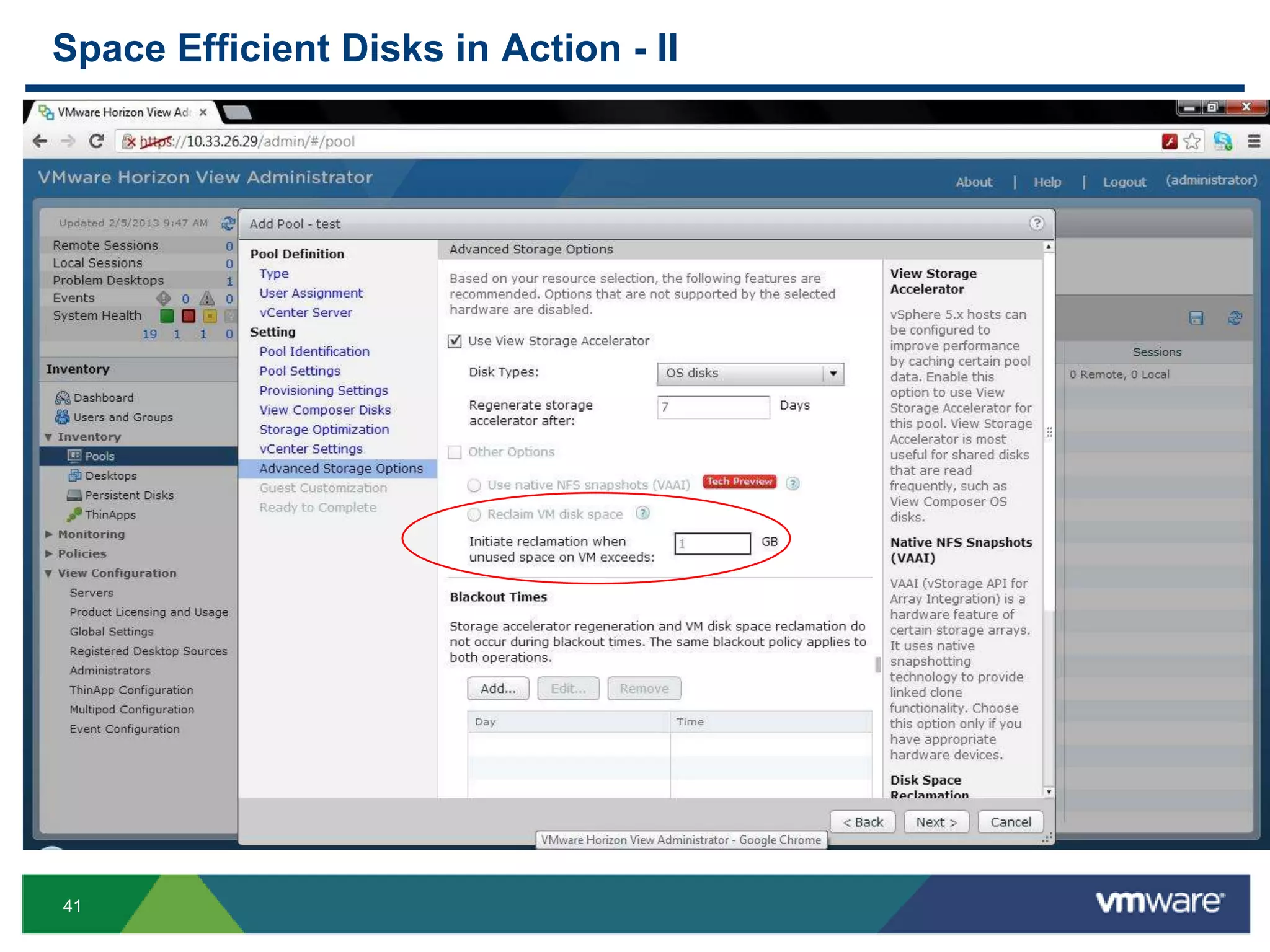
Task: Select Desktops in the Inventory tree
Action: (x=110, y=476)
